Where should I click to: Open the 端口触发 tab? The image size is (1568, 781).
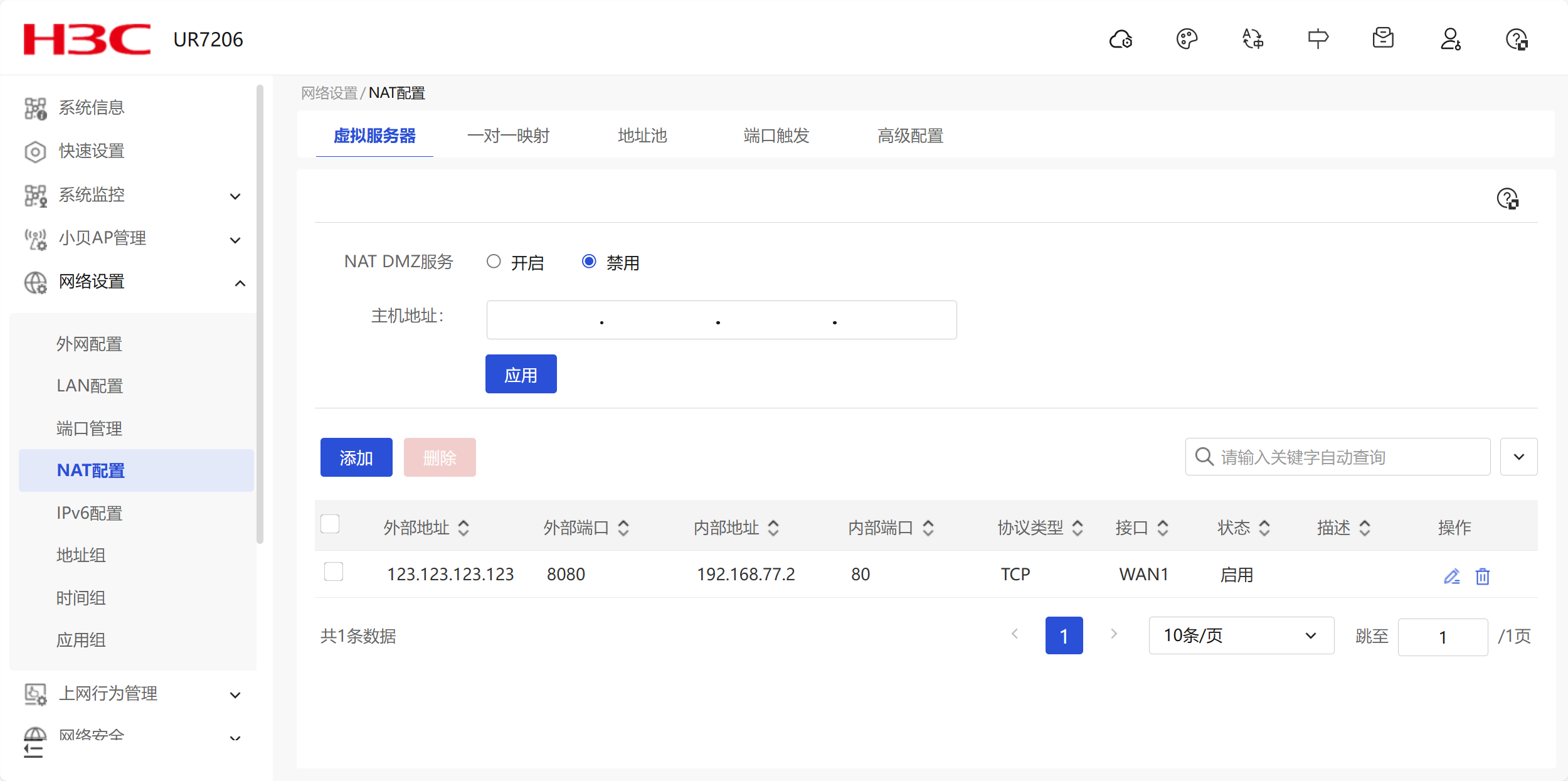pos(776,135)
